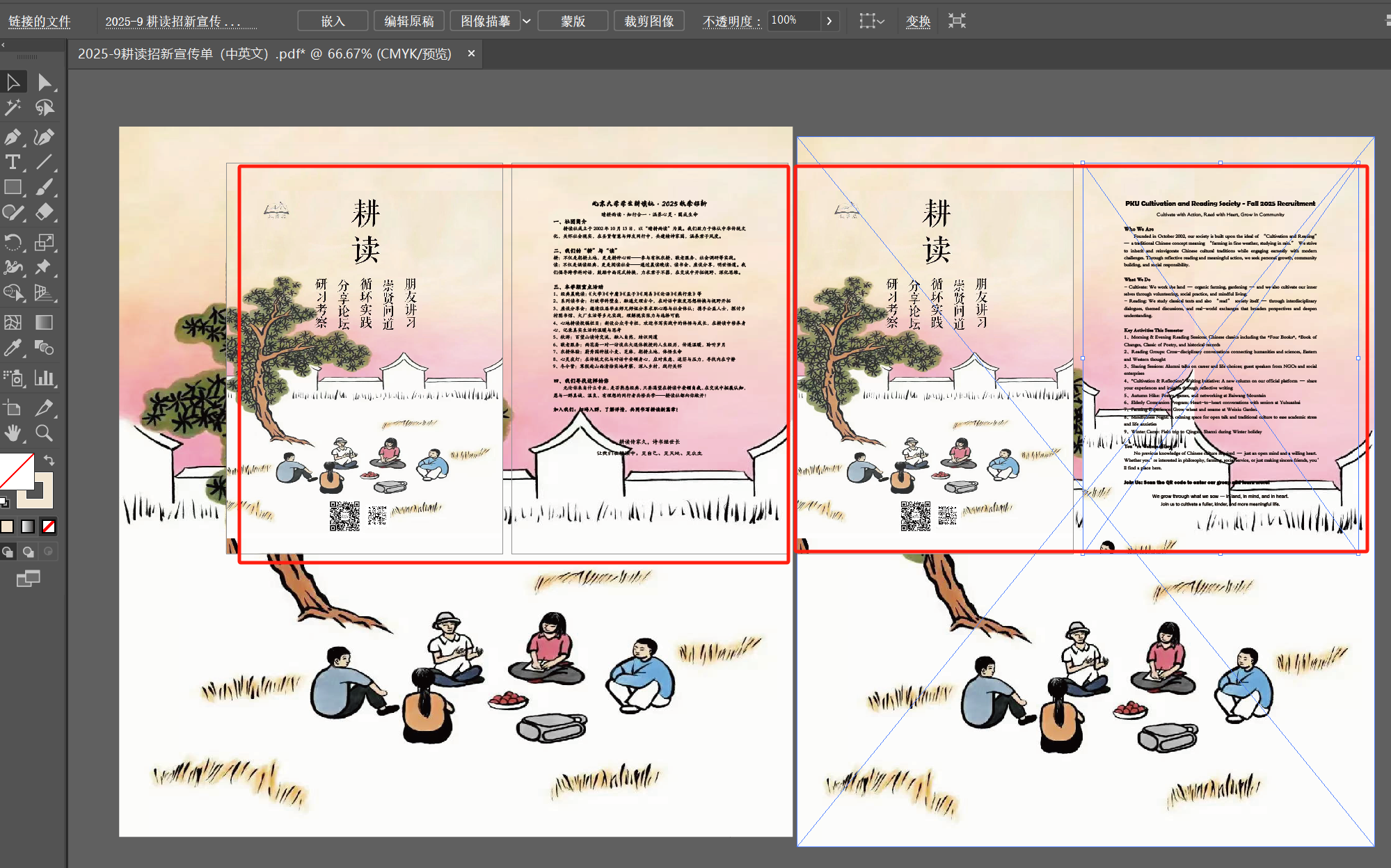The width and height of the screenshot is (1391, 868).
Task: Click the 裁剪图像 button
Action: pos(649,21)
